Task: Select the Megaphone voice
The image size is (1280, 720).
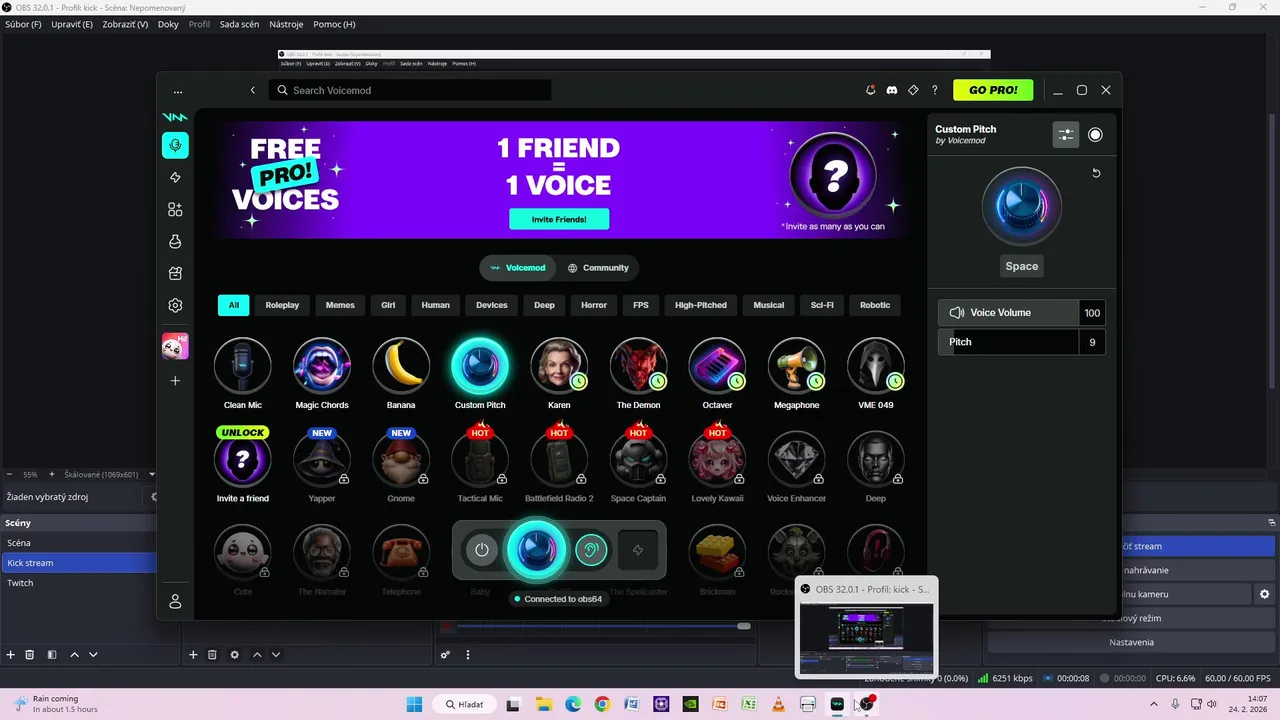Action: pyautogui.click(x=796, y=366)
